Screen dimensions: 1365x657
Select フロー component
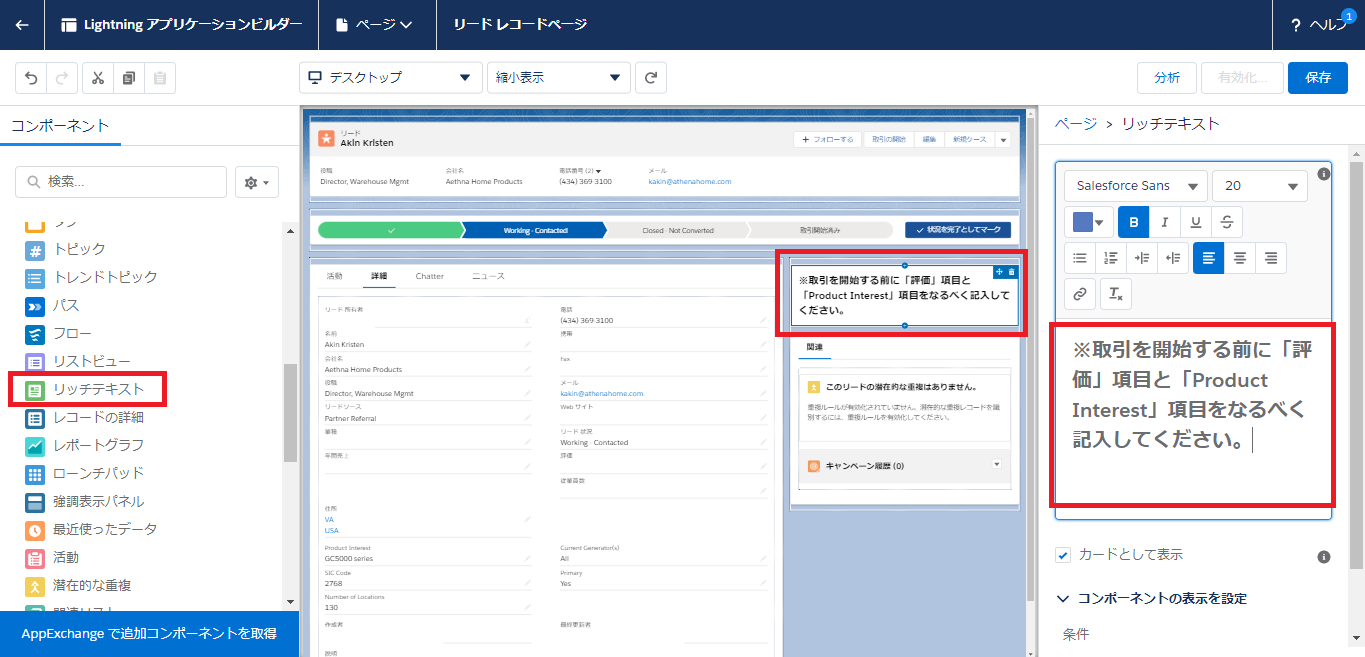click(58, 333)
